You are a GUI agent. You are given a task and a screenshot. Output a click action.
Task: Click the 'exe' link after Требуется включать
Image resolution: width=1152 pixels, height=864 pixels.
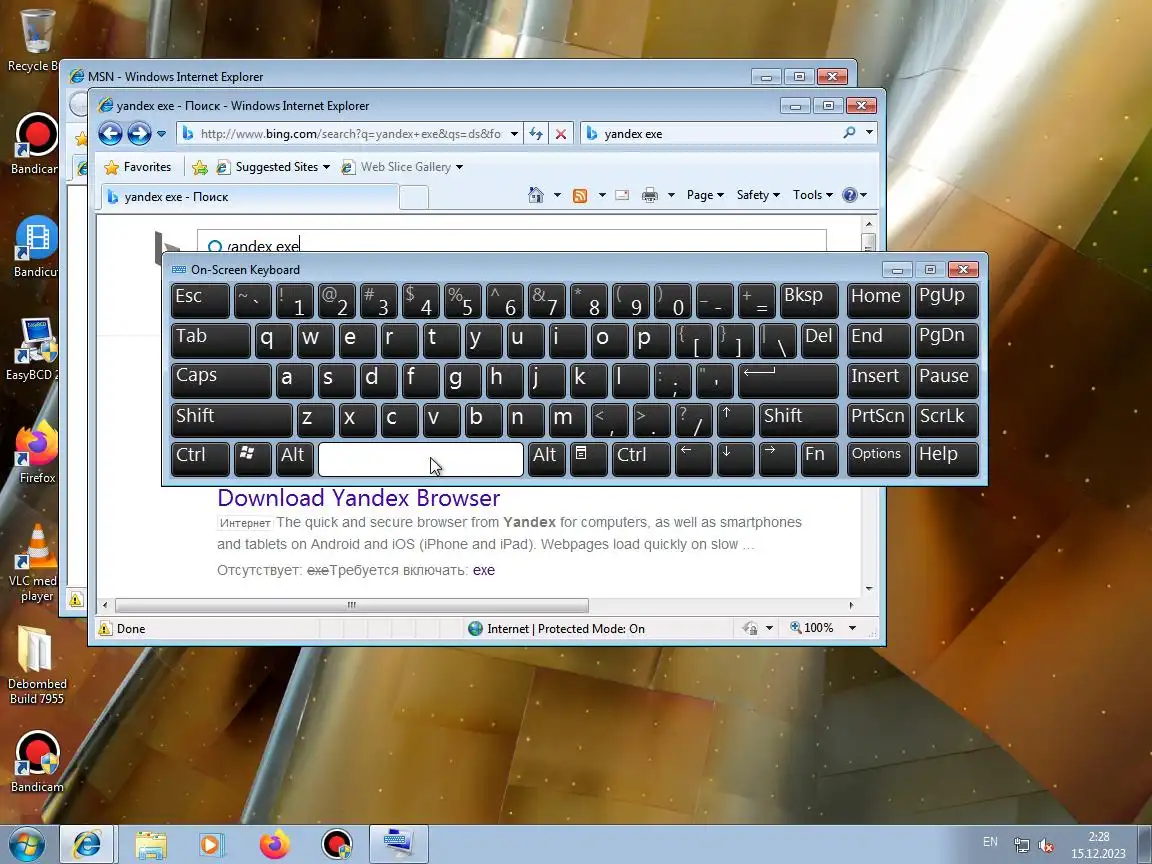(483, 570)
